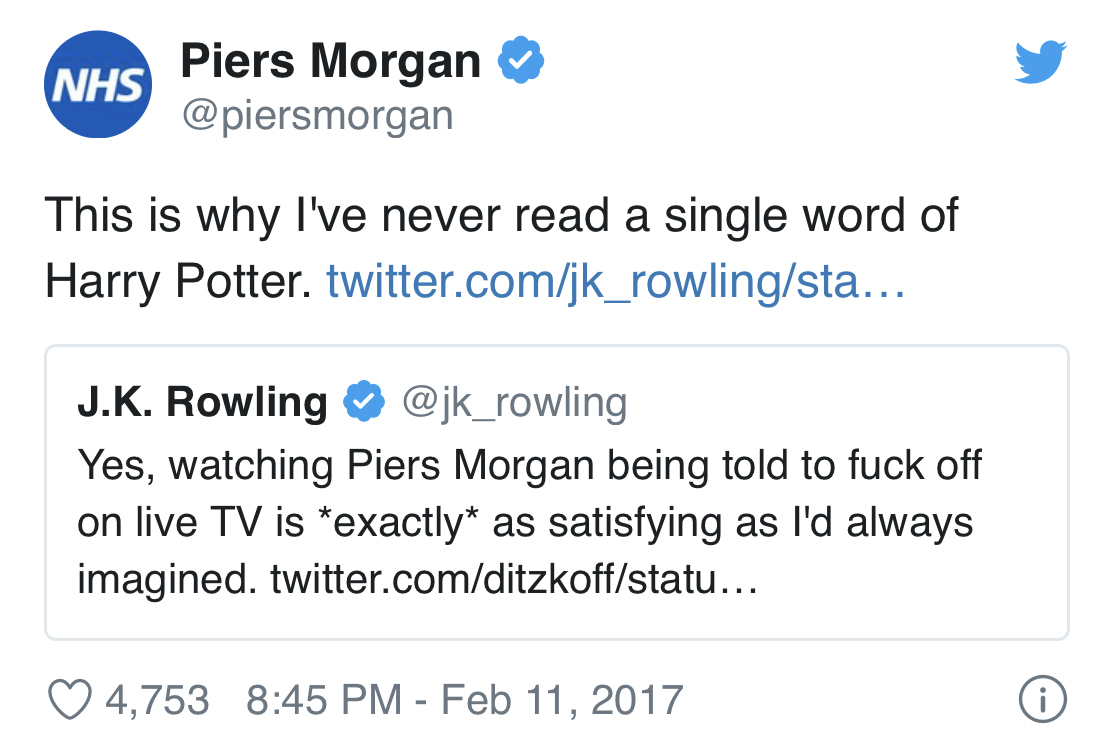This screenshot has width=1106, height=731.
Task: Follow the twitter.com/jk_rowling/sta… link
Action: [x=616, y=283]
